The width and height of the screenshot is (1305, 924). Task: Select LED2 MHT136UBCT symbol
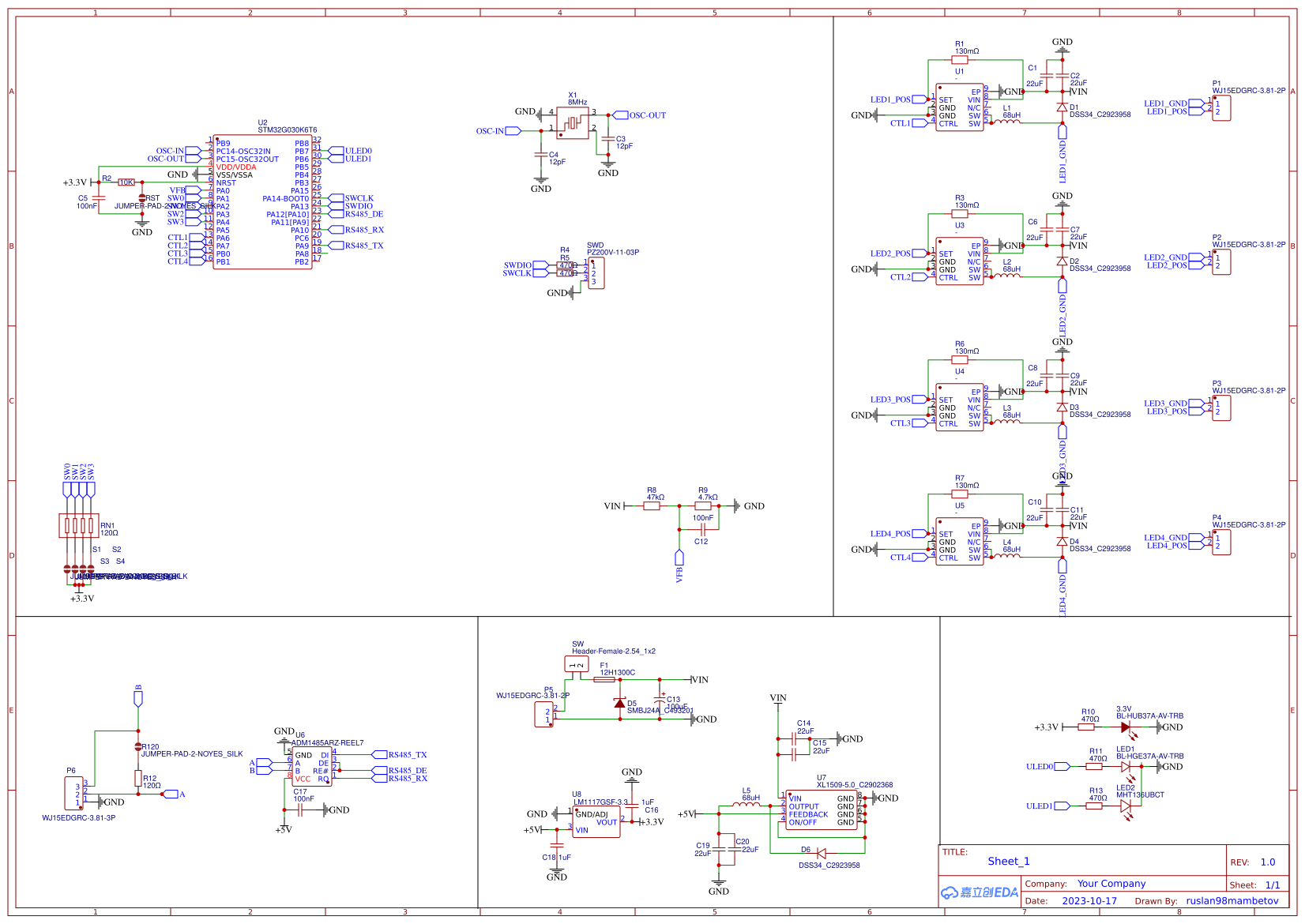point(1125,806)
